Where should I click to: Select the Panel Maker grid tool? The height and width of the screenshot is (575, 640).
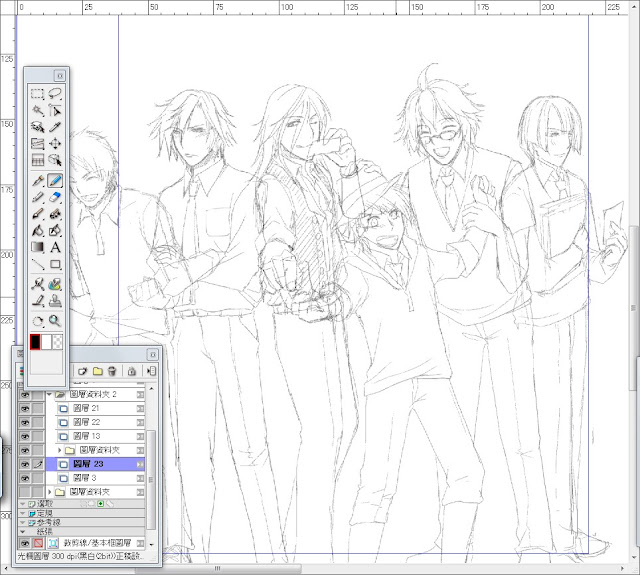coord(38,160)
